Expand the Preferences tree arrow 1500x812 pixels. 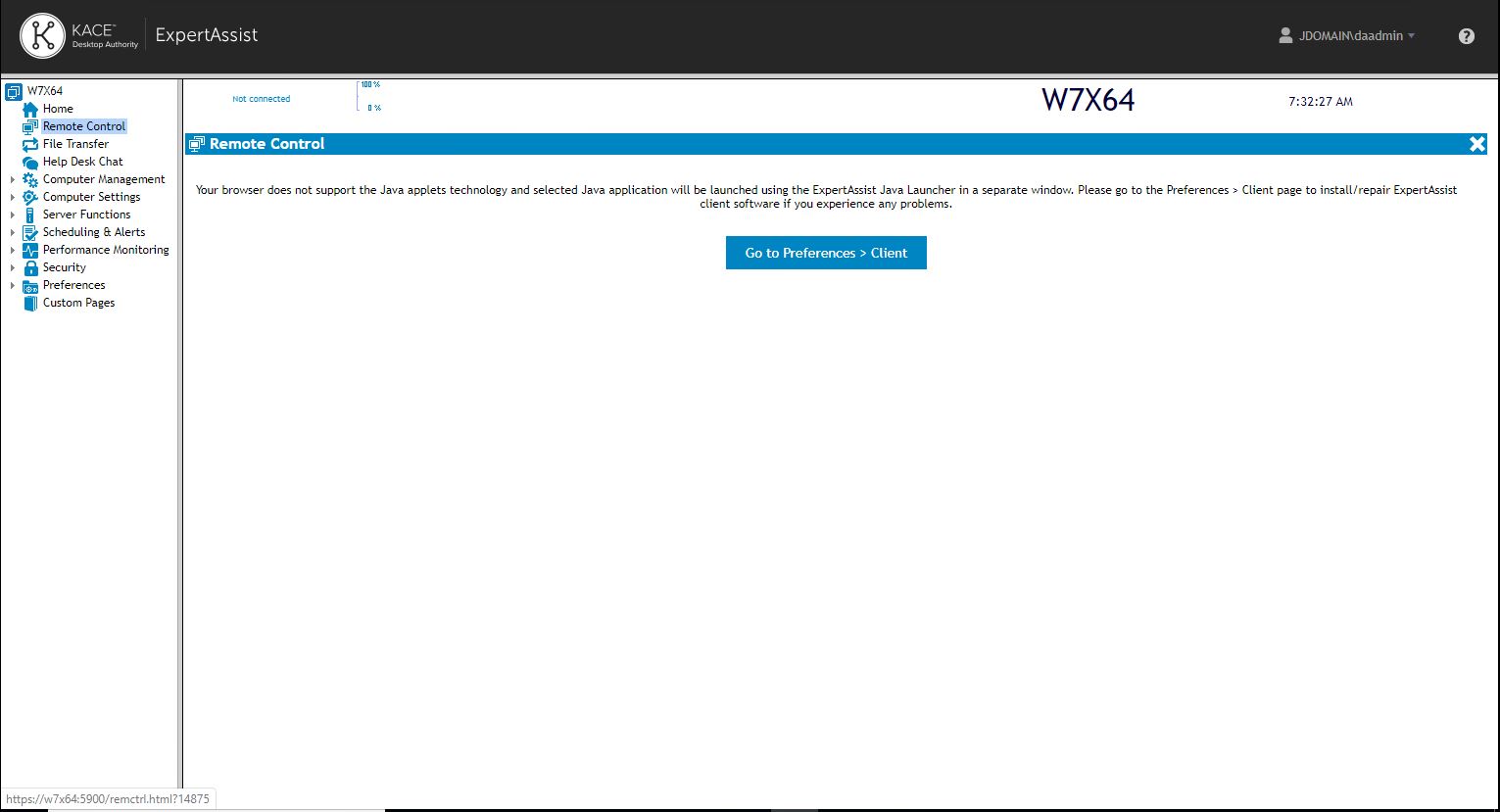12,285
